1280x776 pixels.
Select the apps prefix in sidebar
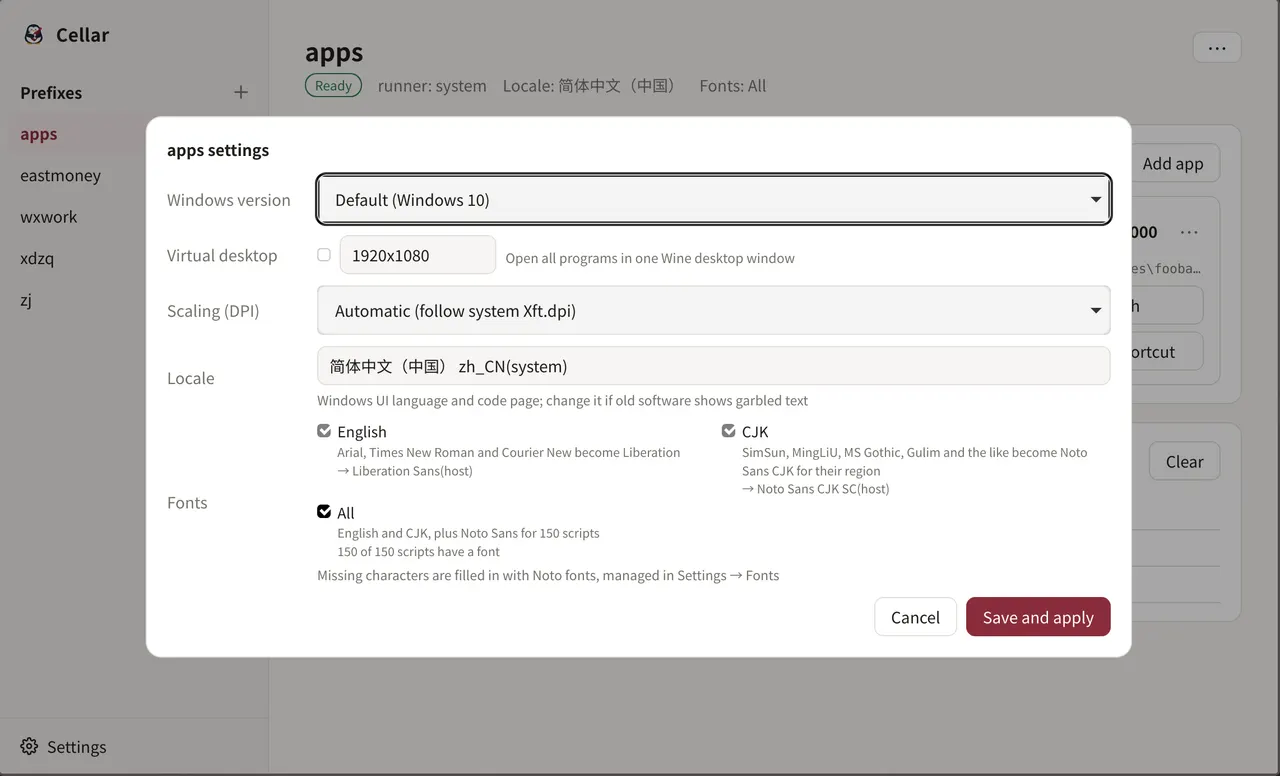point(39,134)
